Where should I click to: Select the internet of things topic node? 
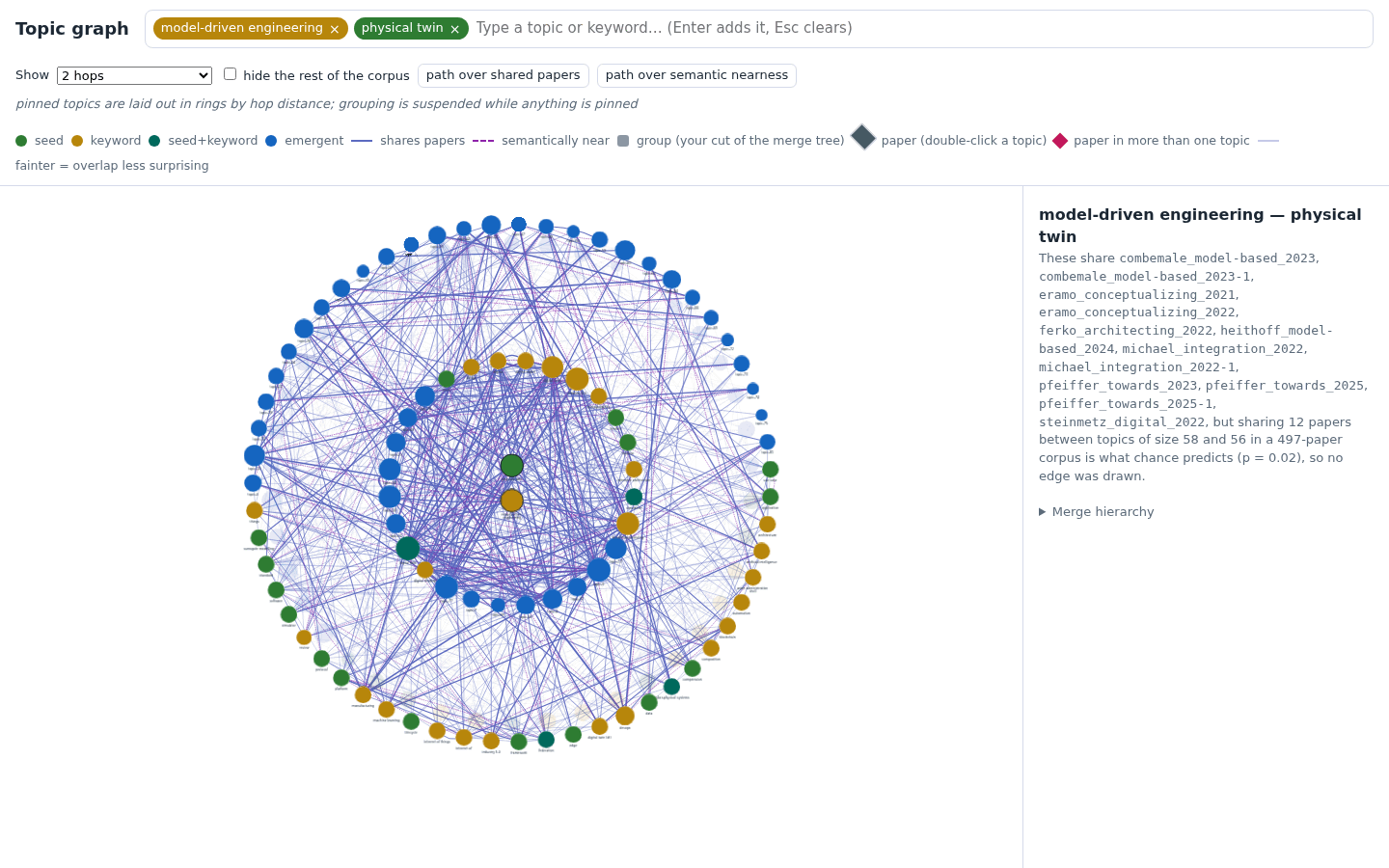click(437, 731)
